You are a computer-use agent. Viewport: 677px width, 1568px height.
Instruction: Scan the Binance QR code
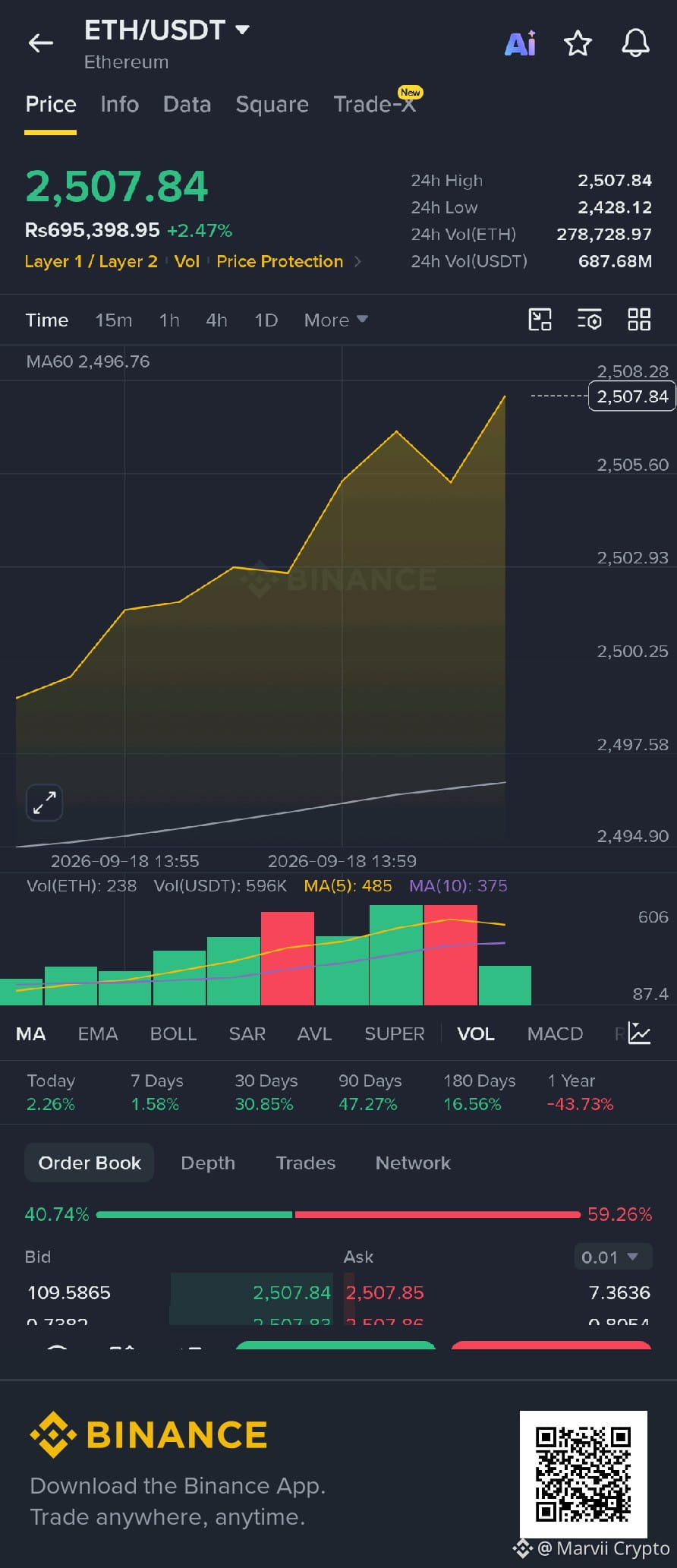583,1474
